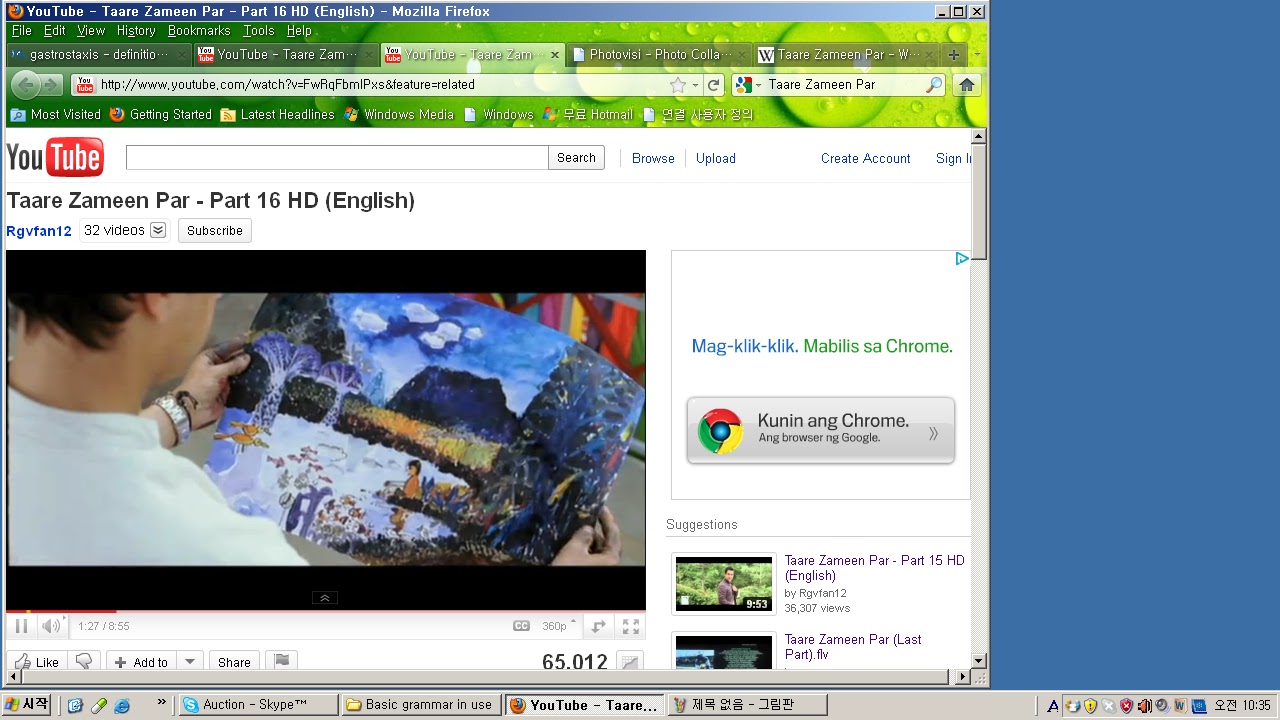Image resolution: width=1280 pixels, height=720 pixels.
Task: Open the Most Visited bookmarks folder
Action: [56, 115]
